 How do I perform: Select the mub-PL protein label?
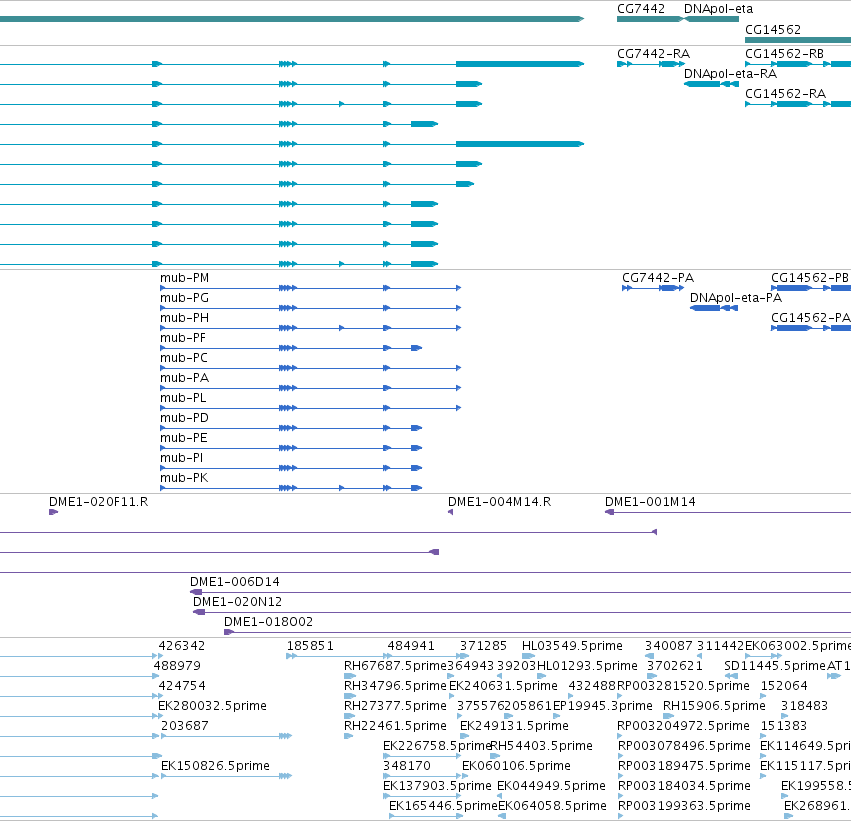coord(183,398)
